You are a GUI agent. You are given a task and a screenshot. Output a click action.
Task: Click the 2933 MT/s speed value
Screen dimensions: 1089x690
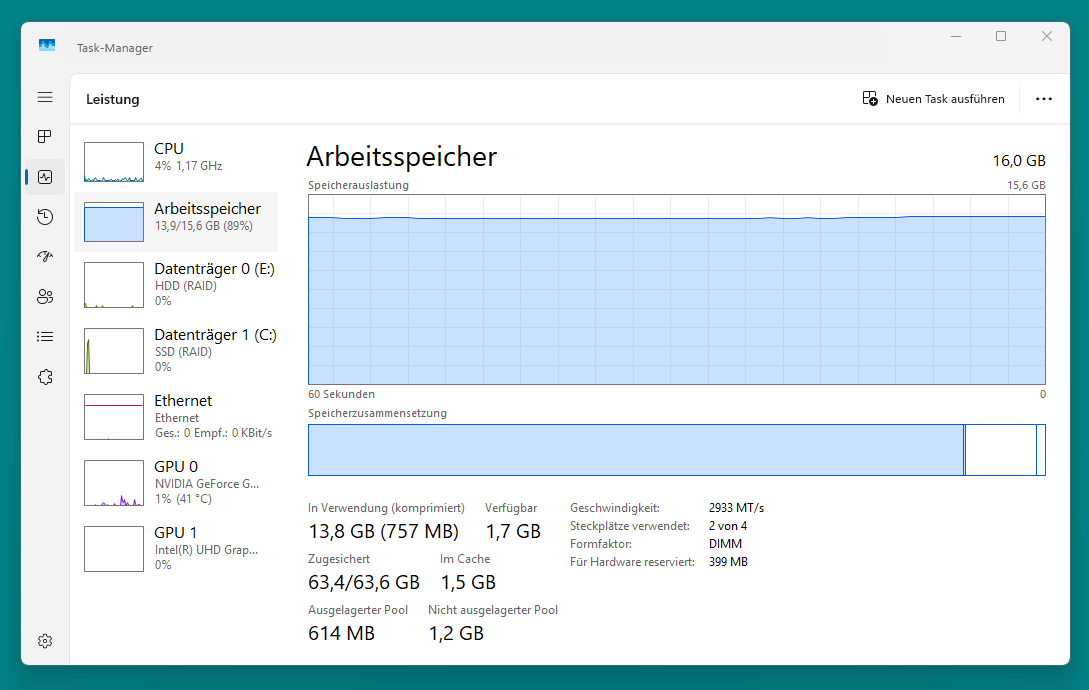(736, 508)
